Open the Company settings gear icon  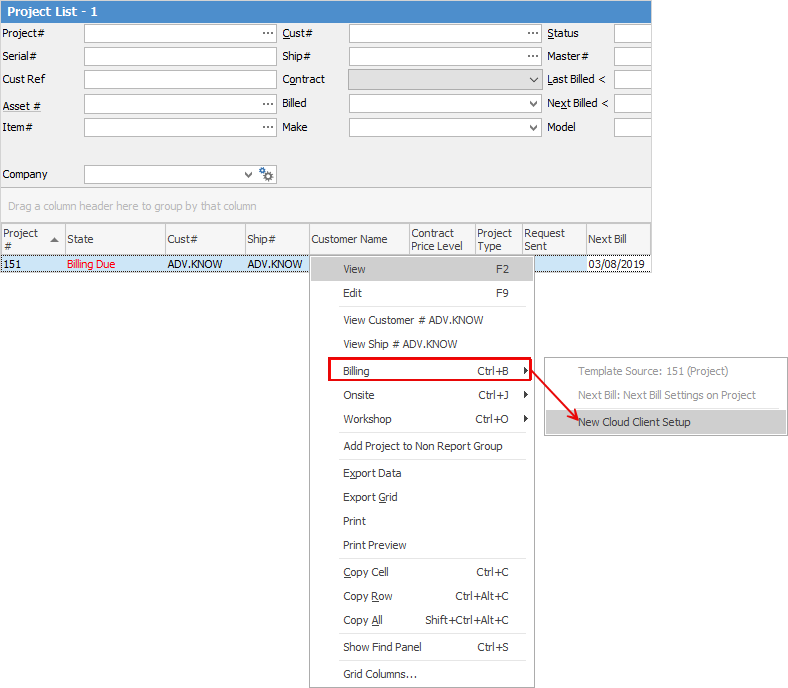tap(266, 174)
